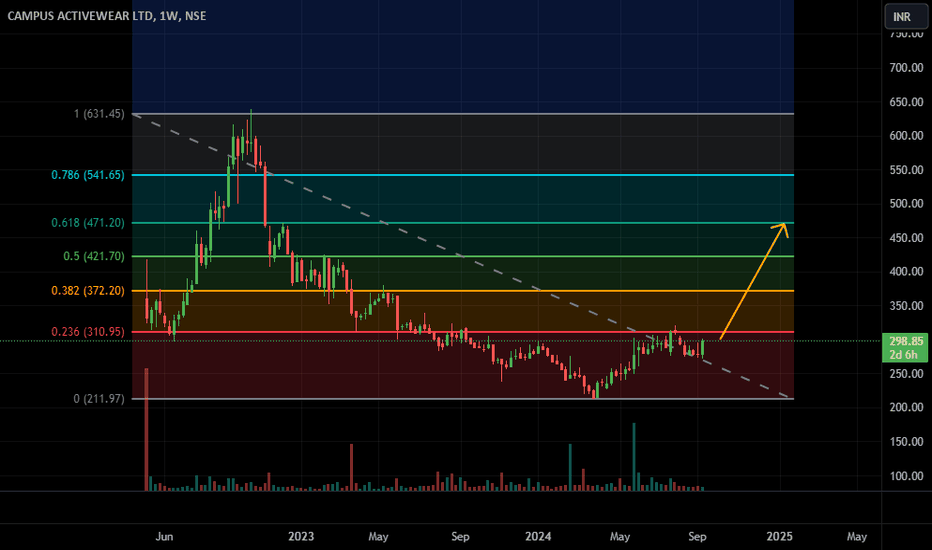Select the 0.618 (471.20) Fibonacci label
The image size is (932, 550).
[x=88, y=223]
